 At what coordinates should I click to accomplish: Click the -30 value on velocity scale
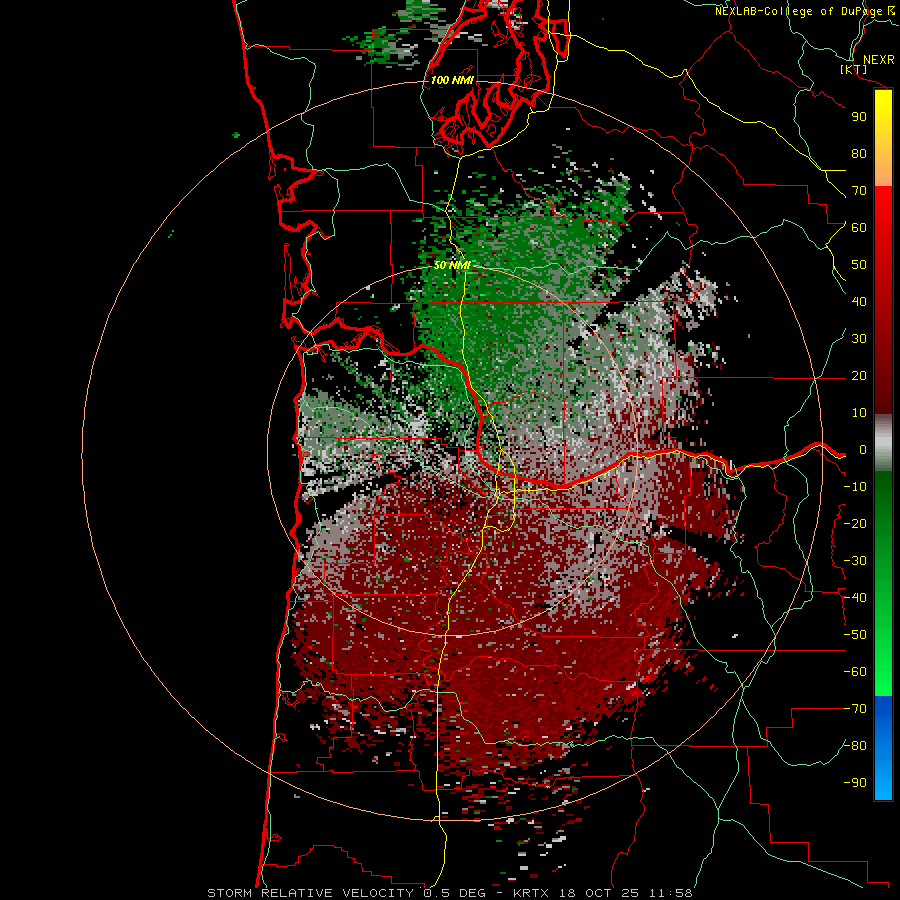point(855,561)
